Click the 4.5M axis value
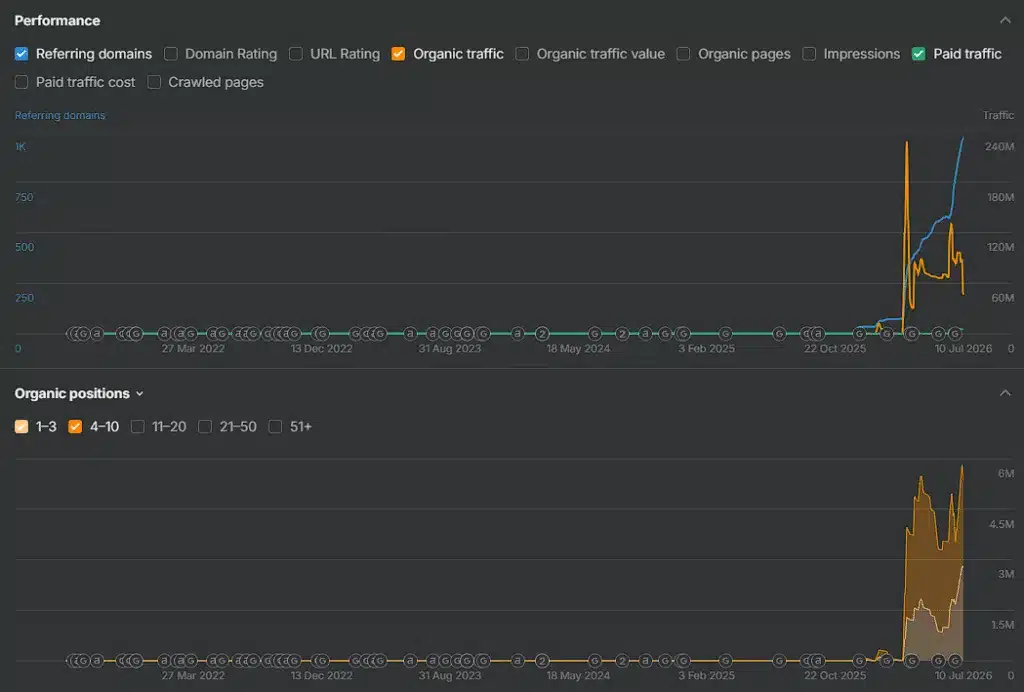 point(1001,524)
